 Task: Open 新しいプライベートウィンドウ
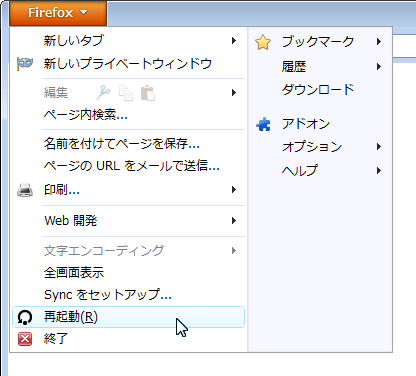(128, 63)
